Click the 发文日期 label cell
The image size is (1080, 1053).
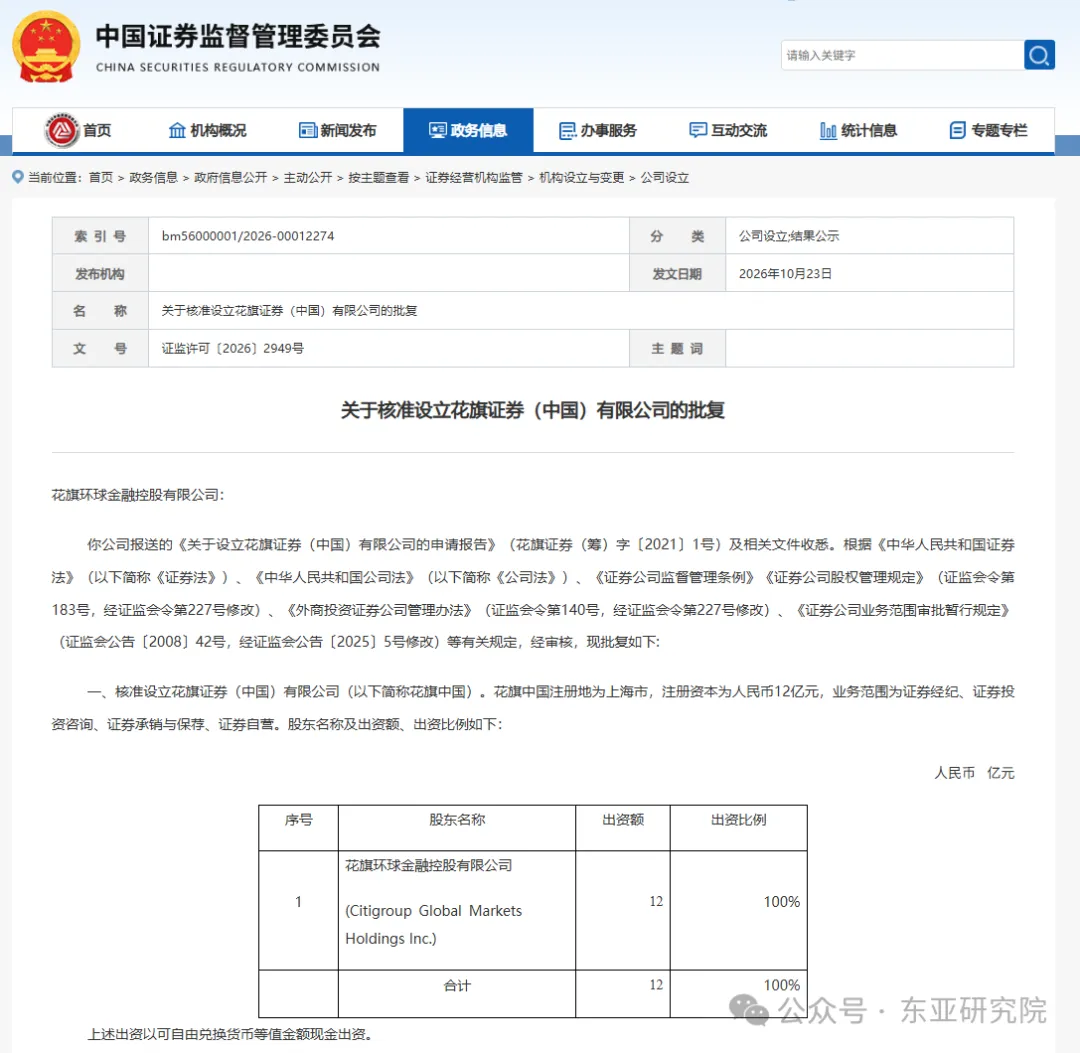[677, 273]
